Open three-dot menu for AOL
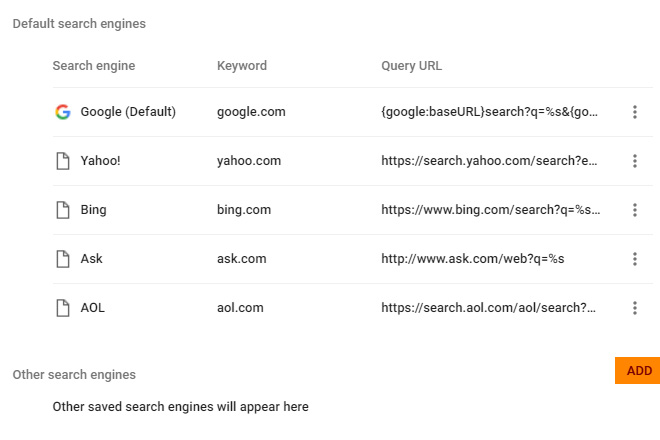 tap(635, 308)
